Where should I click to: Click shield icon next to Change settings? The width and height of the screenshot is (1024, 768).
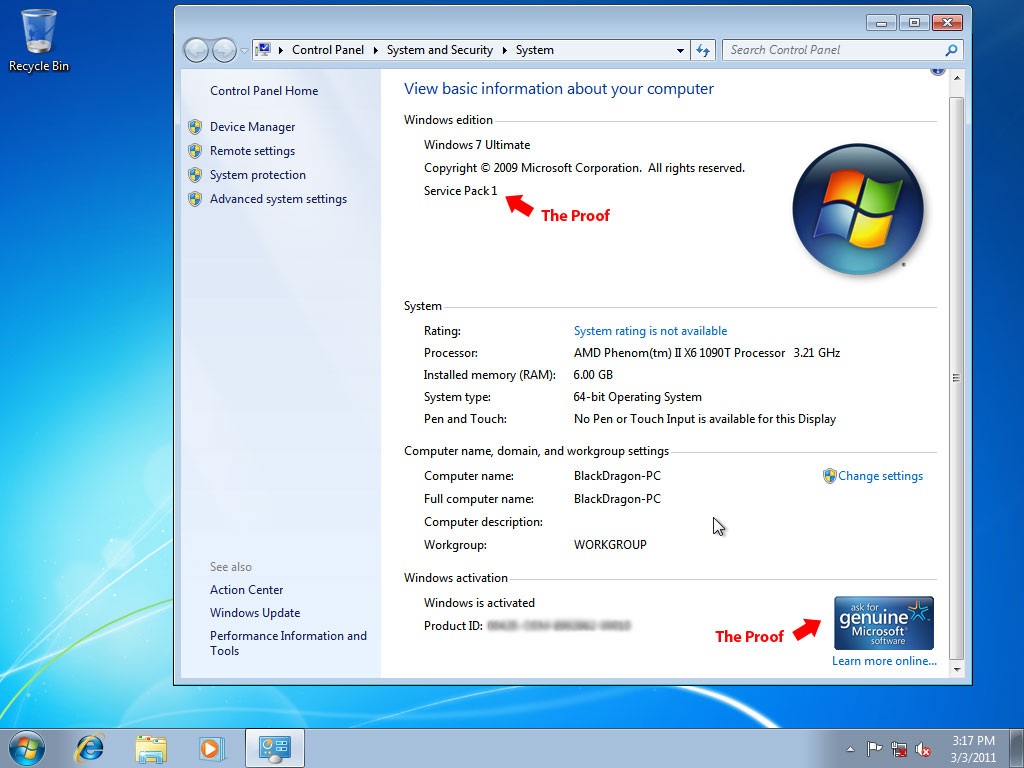point(829,476)
